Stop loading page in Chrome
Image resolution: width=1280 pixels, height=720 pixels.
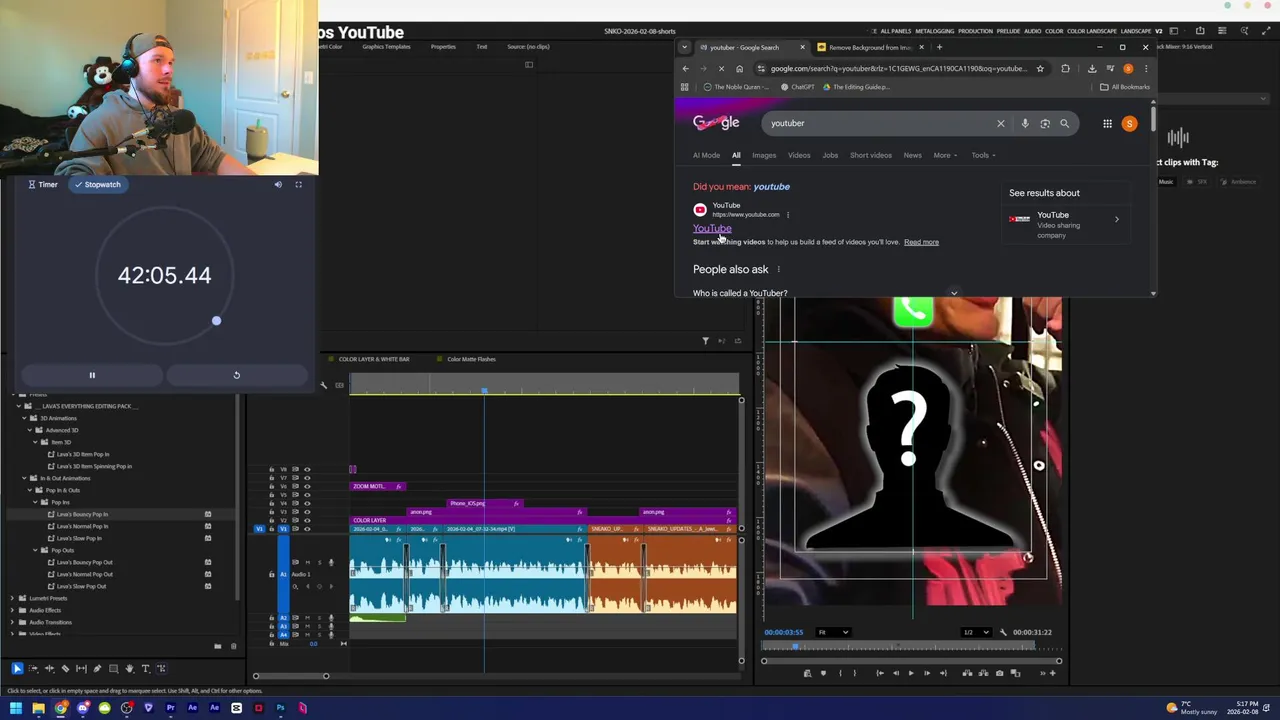click(x=721, y=69)
